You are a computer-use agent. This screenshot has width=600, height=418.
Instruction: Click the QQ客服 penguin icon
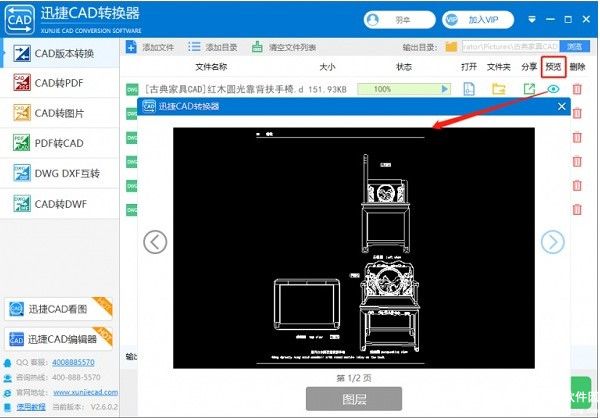click(7, 363)
